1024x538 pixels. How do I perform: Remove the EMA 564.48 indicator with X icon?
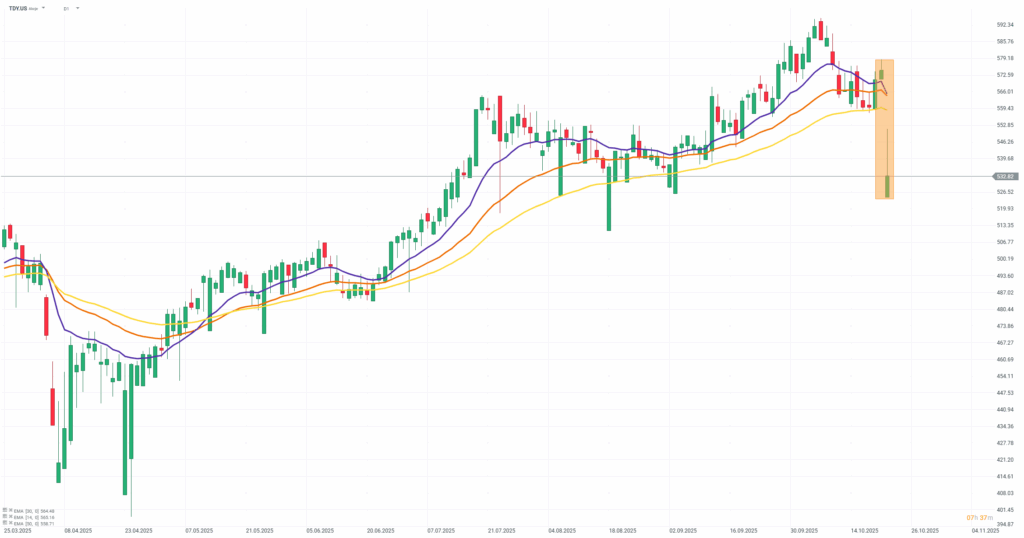point(11,510)
